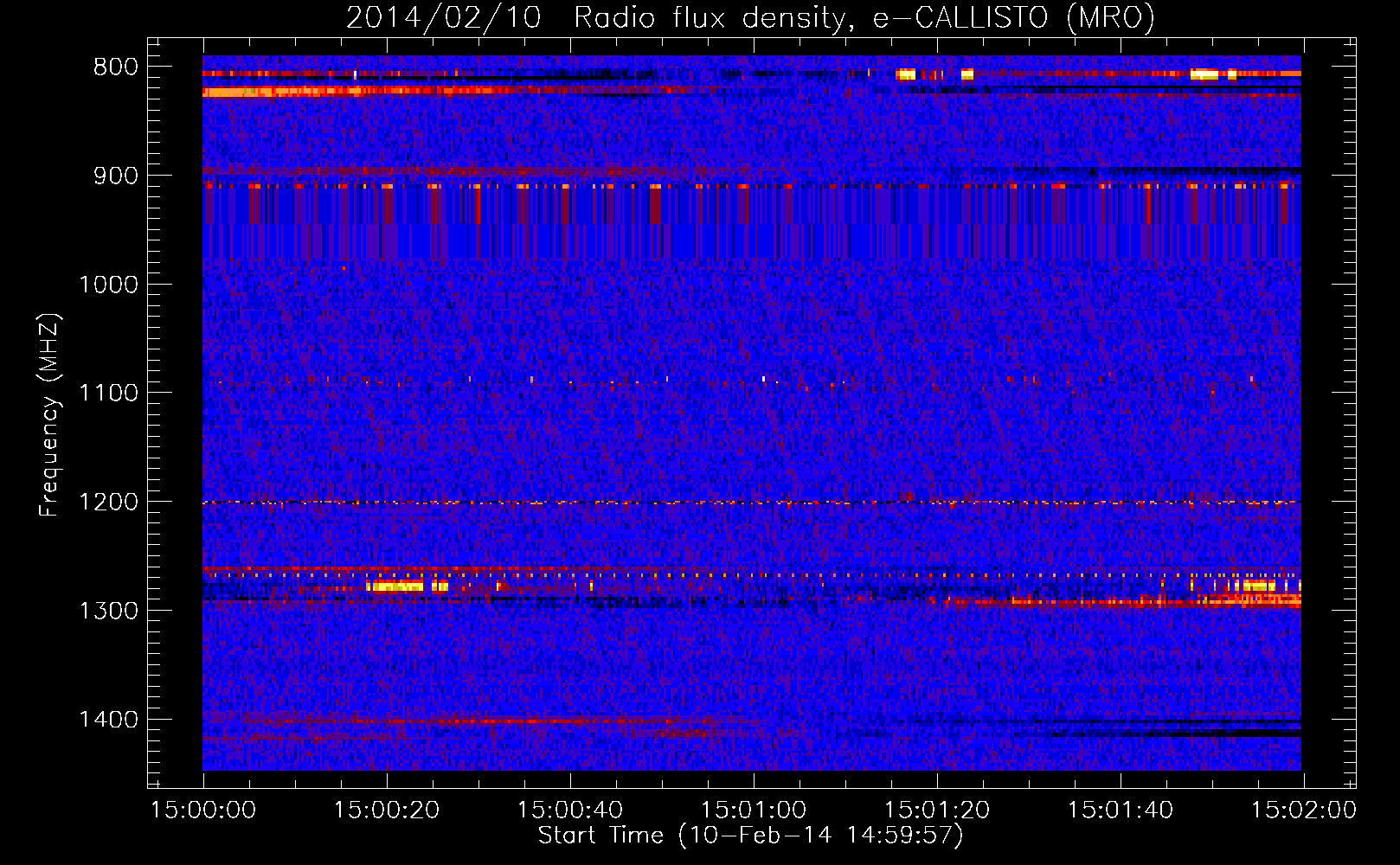1400x865 pixels.
Task: Select the 800 frequency tick label
Action: click(115, 67)
